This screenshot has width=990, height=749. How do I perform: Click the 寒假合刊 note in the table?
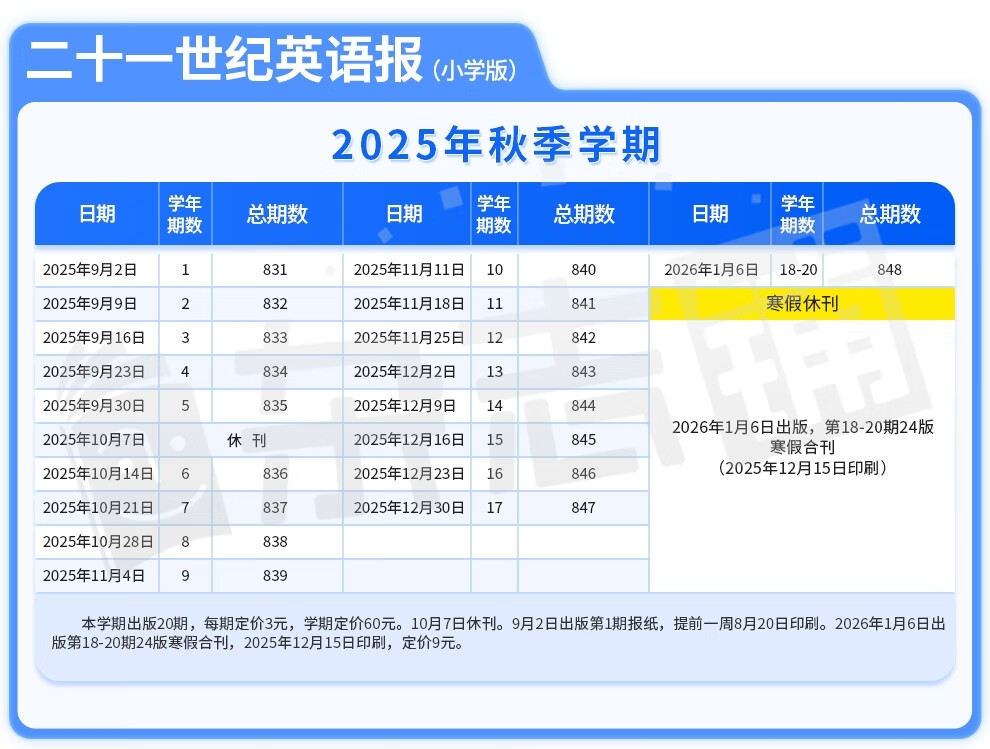[802, 448]
